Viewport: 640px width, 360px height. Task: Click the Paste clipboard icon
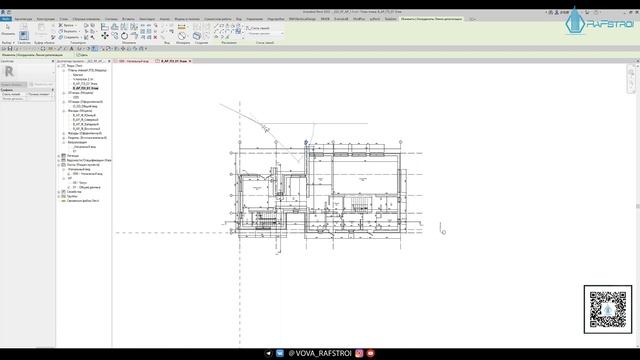(41, 28)
